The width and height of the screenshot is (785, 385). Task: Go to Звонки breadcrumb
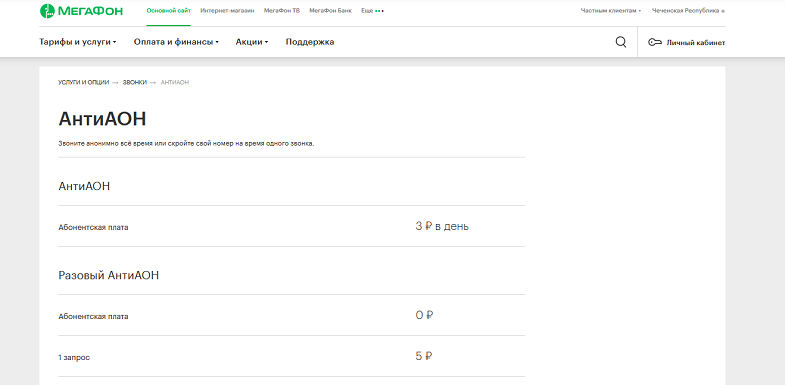pyautogui.click(x=135, y=82)
